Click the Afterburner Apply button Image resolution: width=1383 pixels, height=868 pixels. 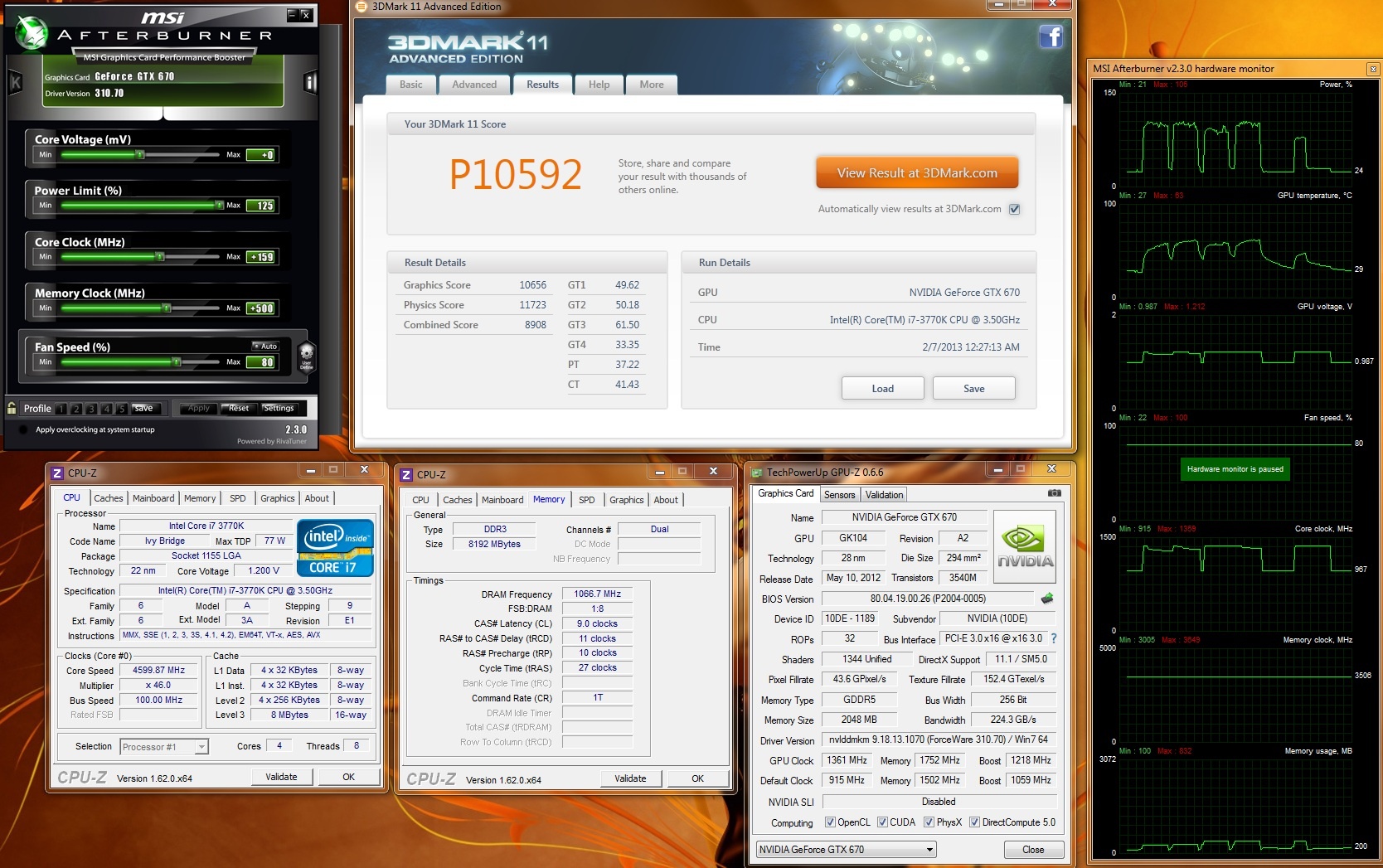[199, 408]
